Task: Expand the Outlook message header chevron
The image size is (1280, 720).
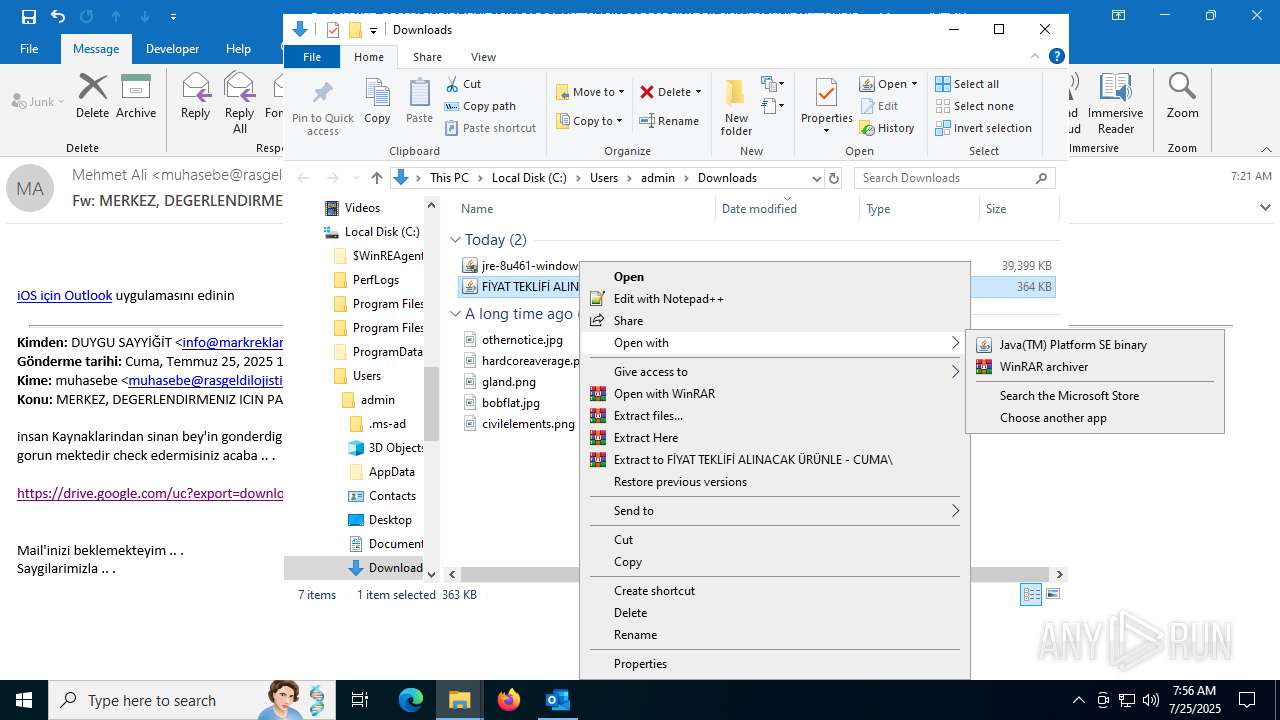Action: click(1265, 207)
